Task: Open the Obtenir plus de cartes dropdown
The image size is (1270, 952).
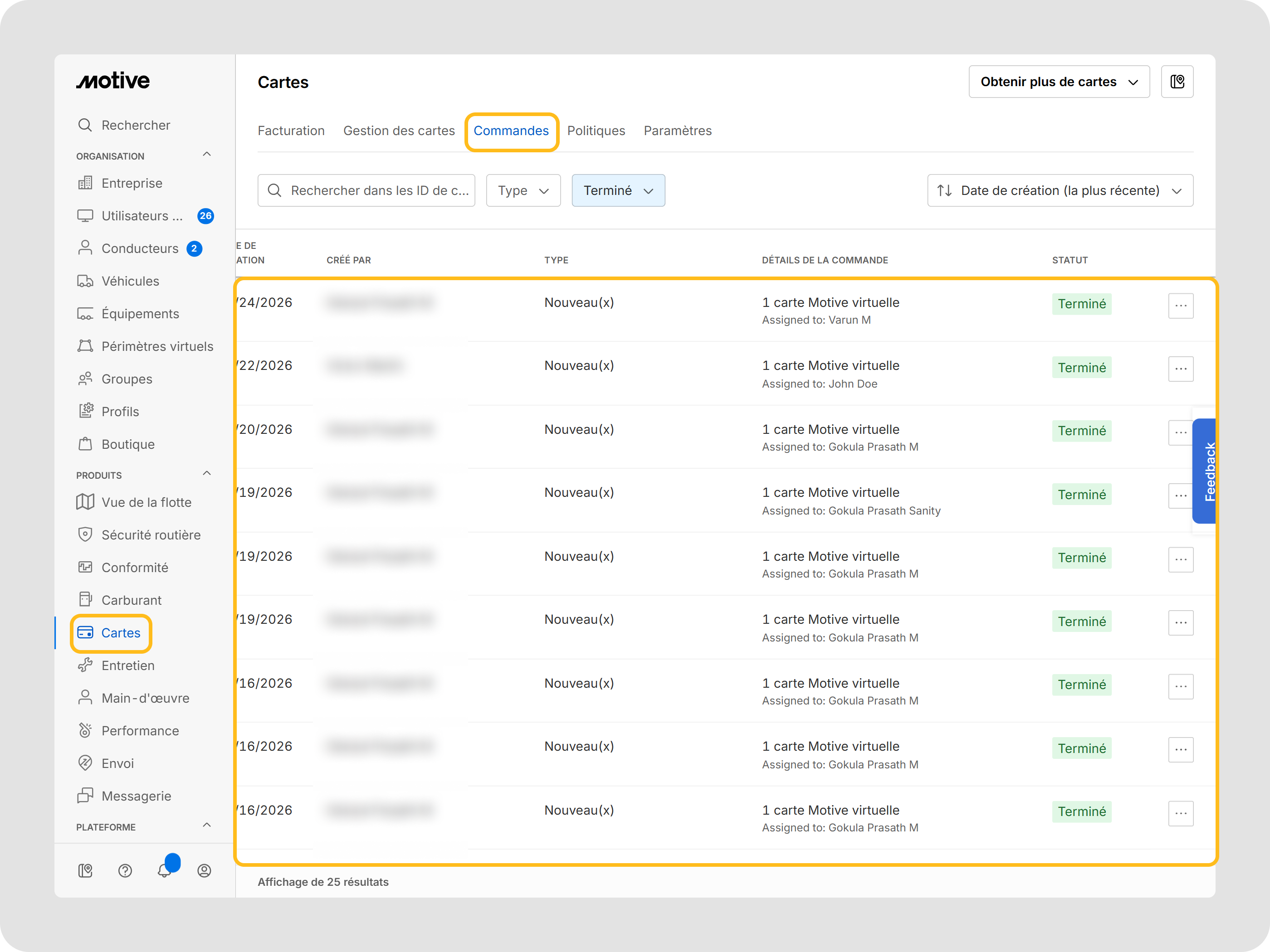Action: [x=1059, y=82]
